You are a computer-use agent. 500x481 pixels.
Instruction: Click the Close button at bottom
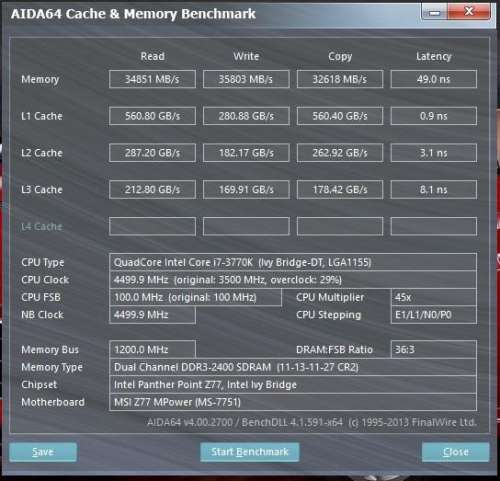click(x=456, y=452)
